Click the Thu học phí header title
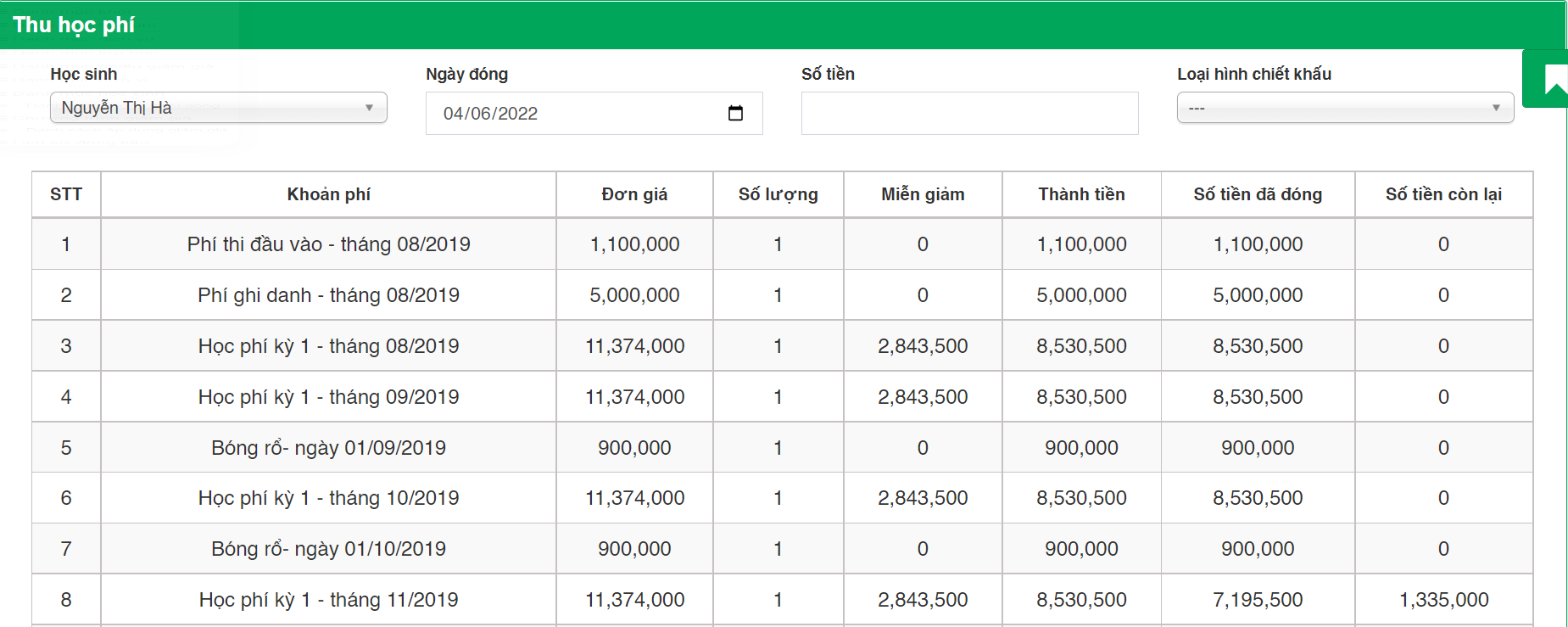The height and width of the screenshot is (627, 1568). 74,25
